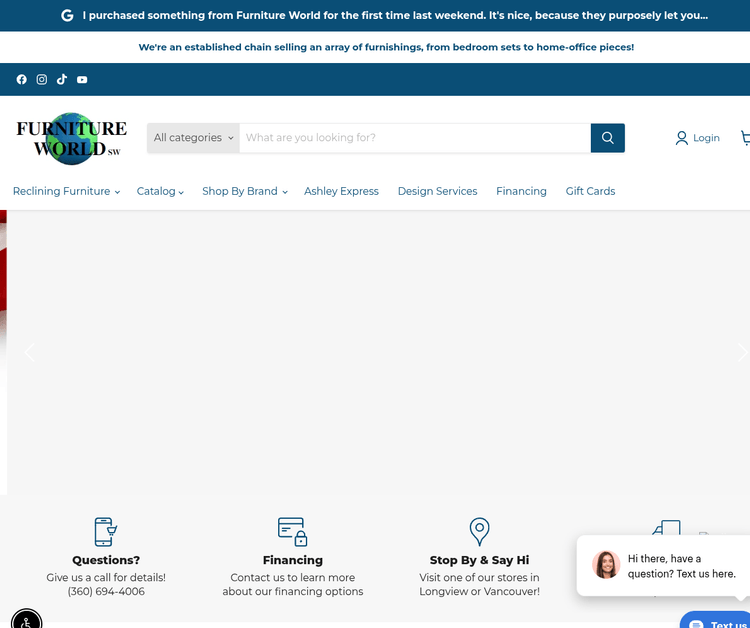Click 'Give us a call for details!' text
This screenshot has height=628, width=750.
coord(106,578)
